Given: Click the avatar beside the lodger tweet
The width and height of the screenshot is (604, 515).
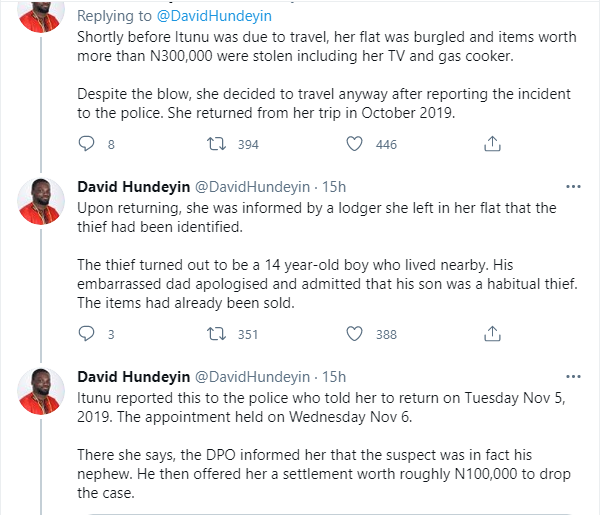Looking at the screenshot, I should click(43, 202).
